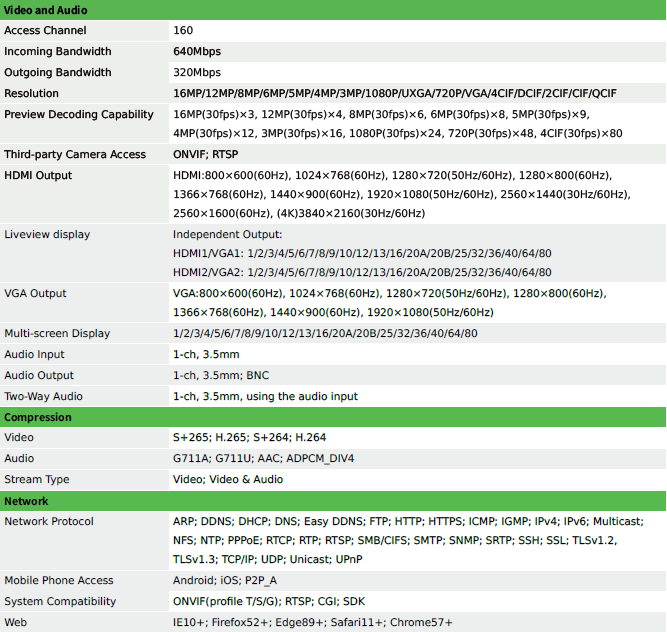Click the 'Video' compression label
667x632 pixels.
[x=19, y=437]
